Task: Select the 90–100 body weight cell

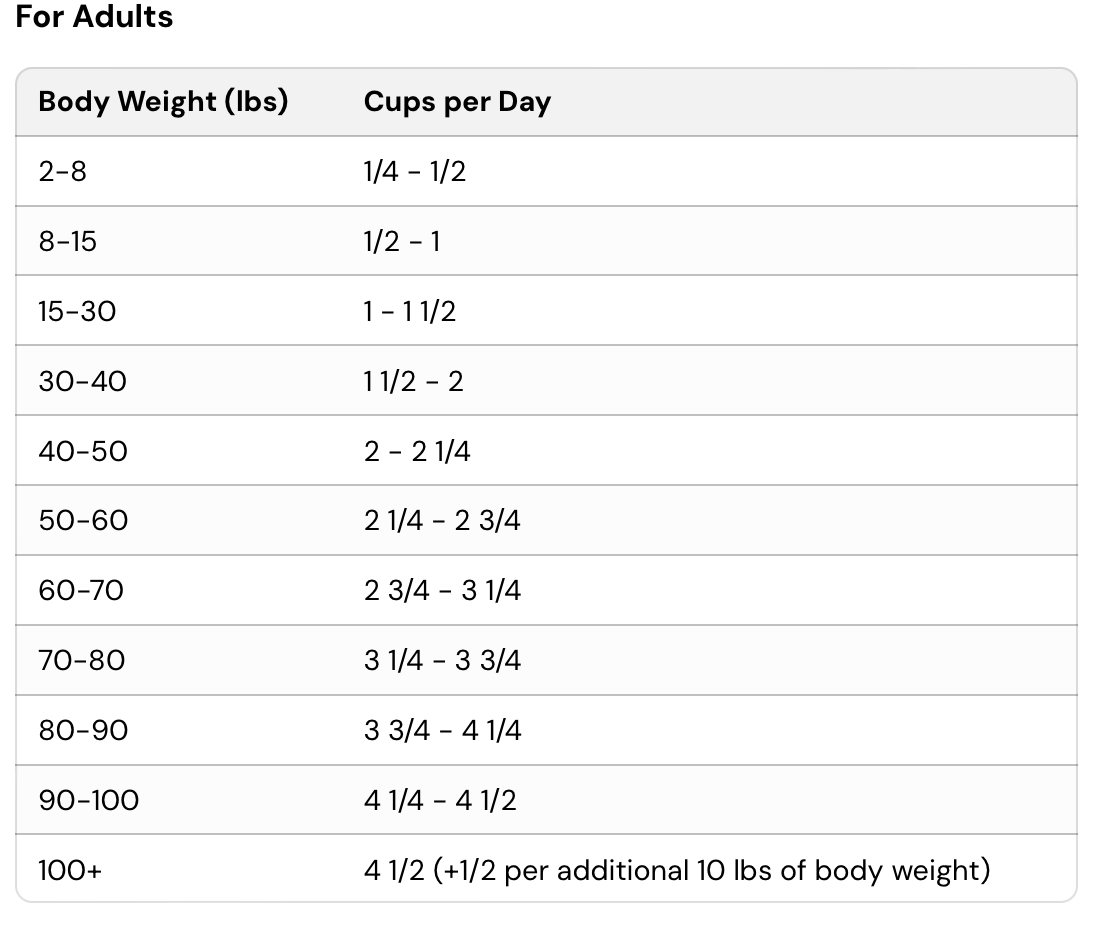Action: pos(89,801)
